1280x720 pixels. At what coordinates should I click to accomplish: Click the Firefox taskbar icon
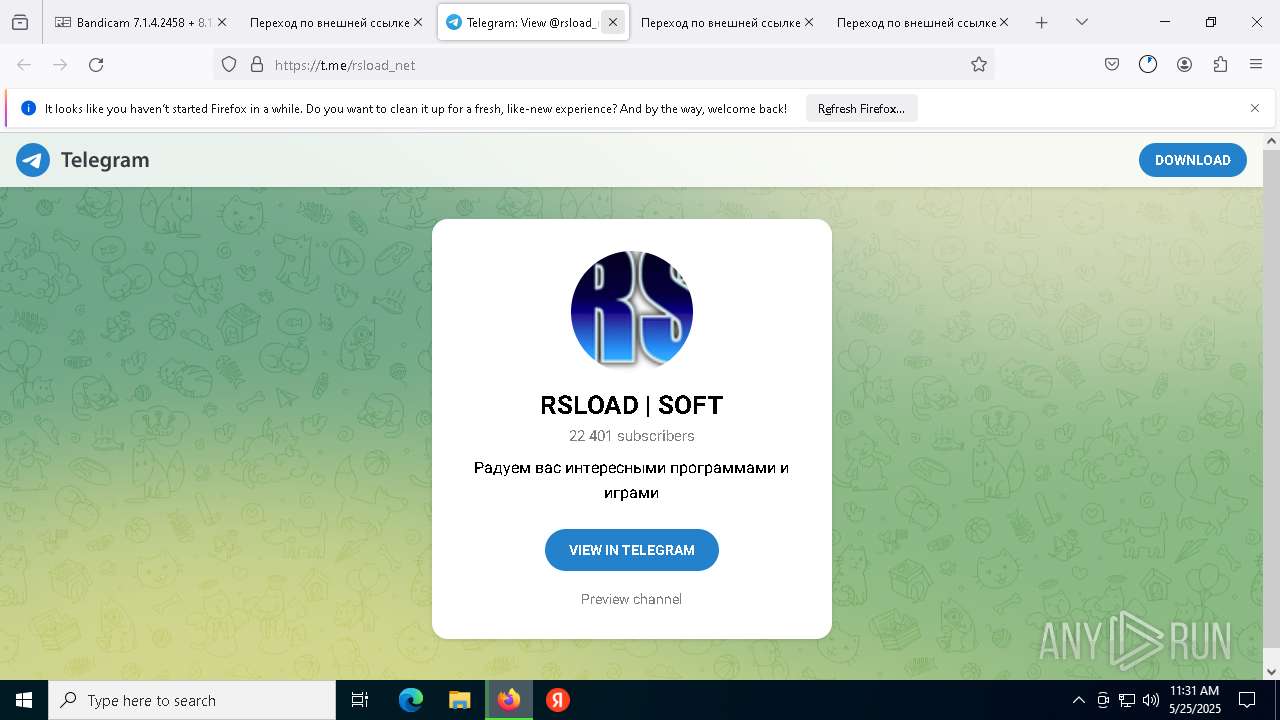[x=509, y=700]
